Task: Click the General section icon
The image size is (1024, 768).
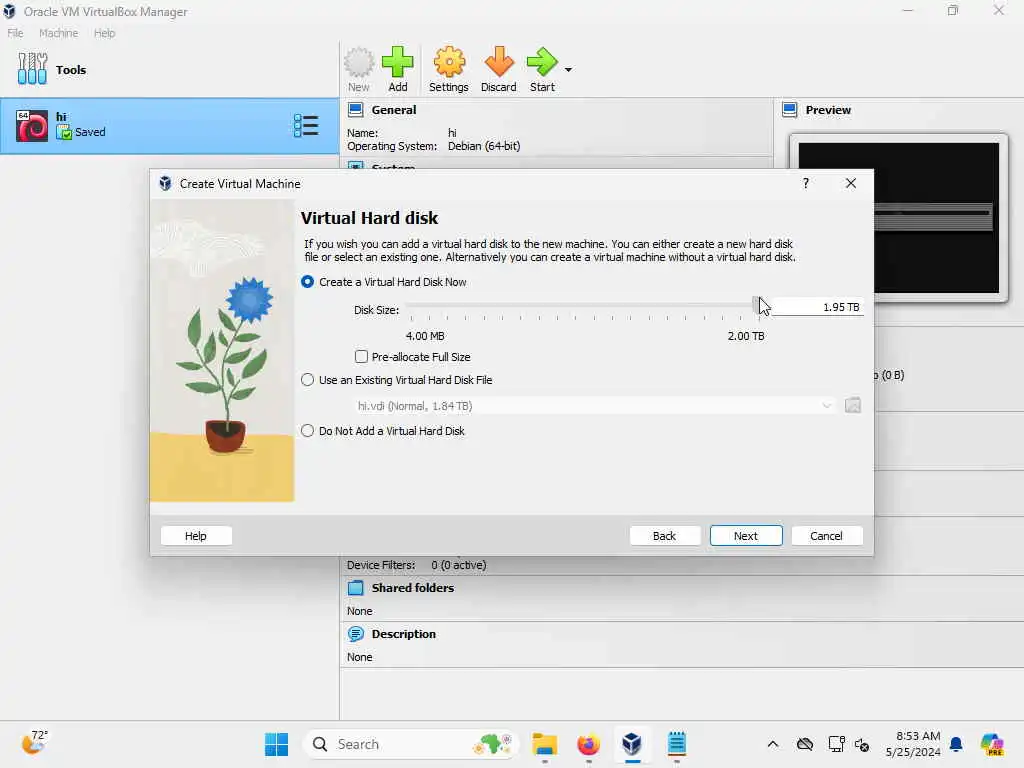Action: (x=356, y=110)
